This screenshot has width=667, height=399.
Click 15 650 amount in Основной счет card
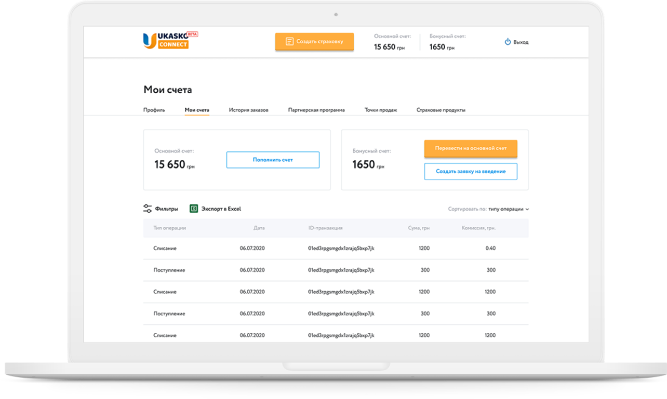coord(170,165)
